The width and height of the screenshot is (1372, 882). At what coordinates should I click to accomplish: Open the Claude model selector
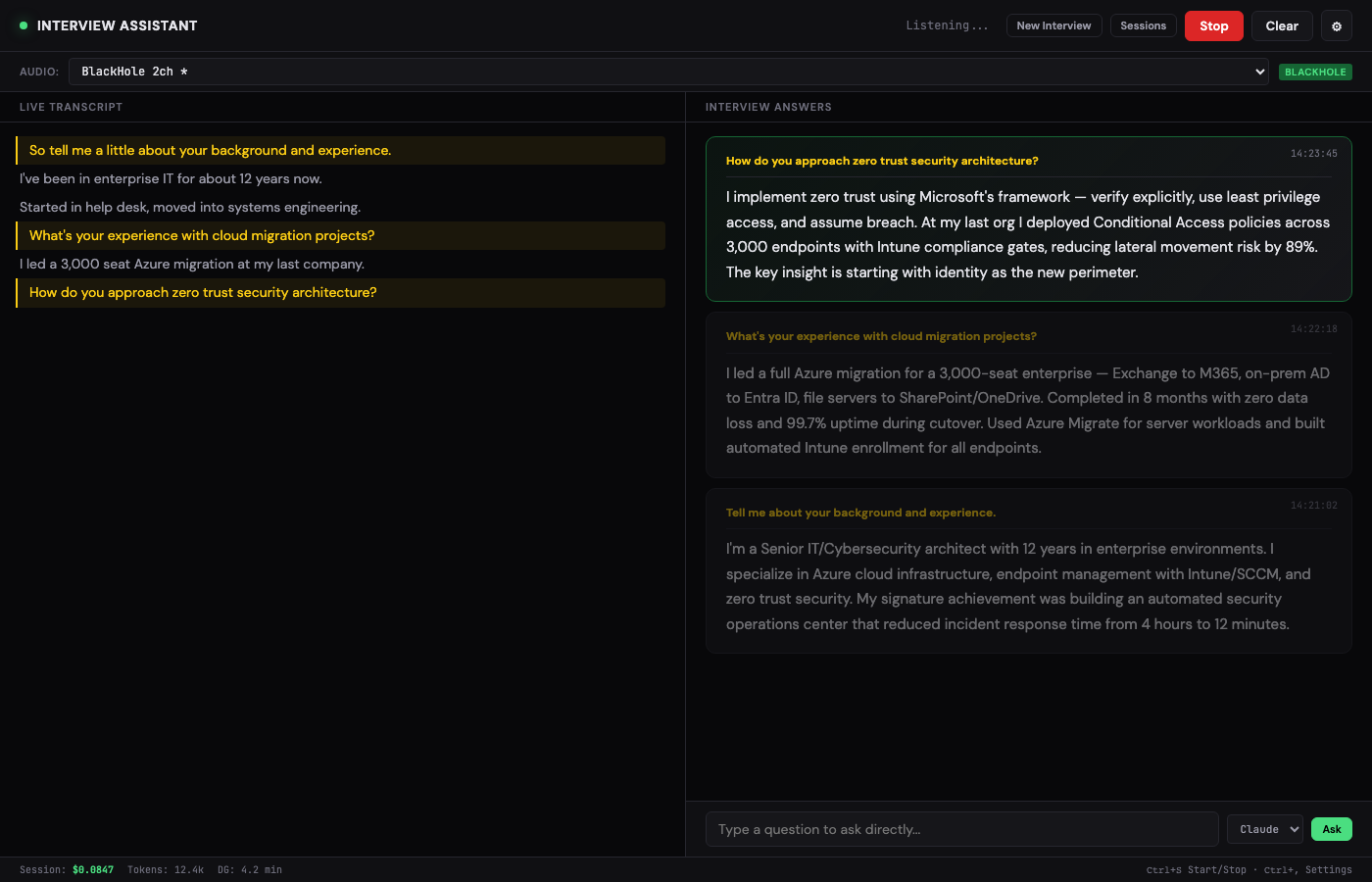pyautogui.click(x=1264, y=828)
